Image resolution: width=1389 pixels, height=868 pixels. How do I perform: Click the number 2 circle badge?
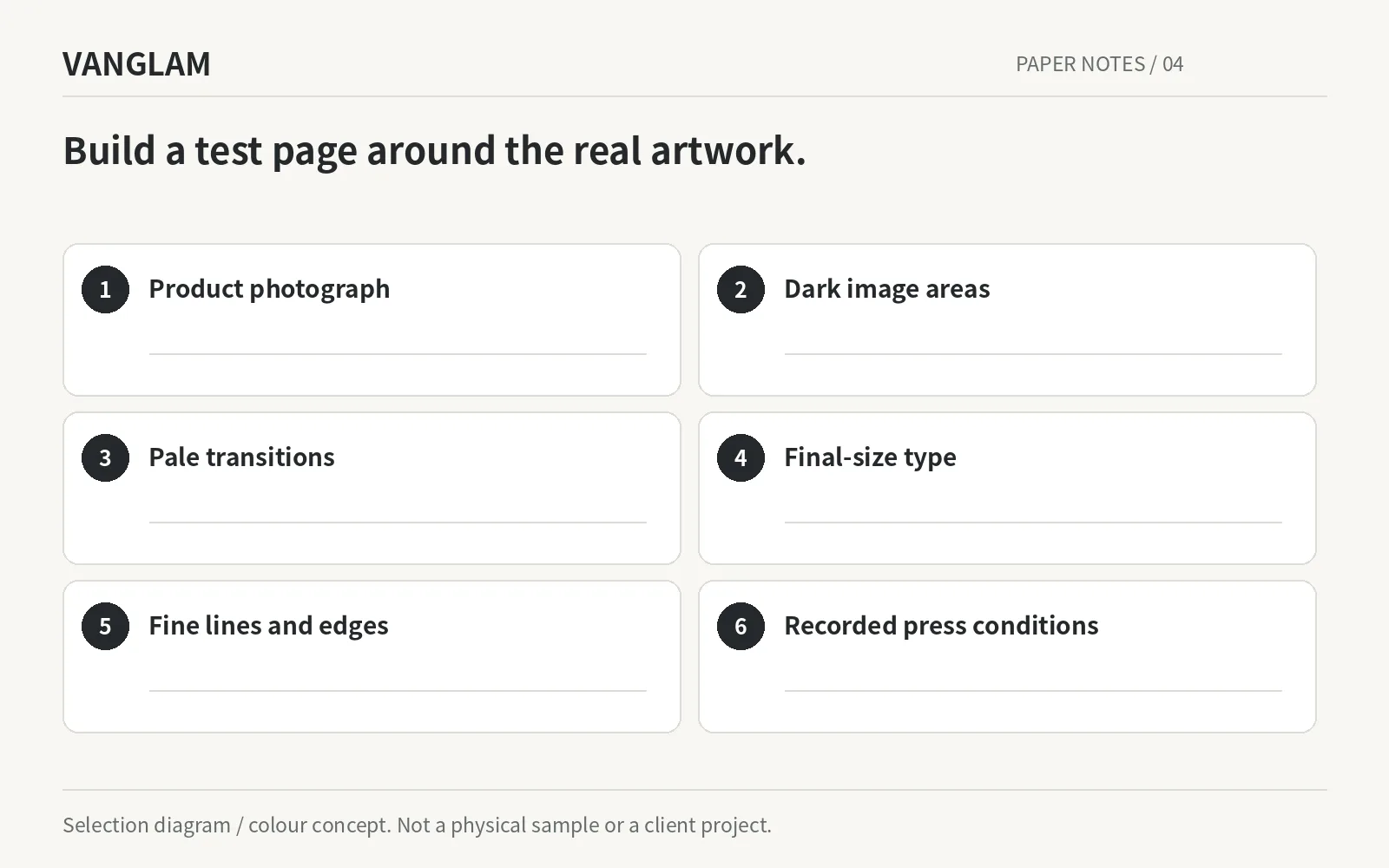click(x=741, y=289)
